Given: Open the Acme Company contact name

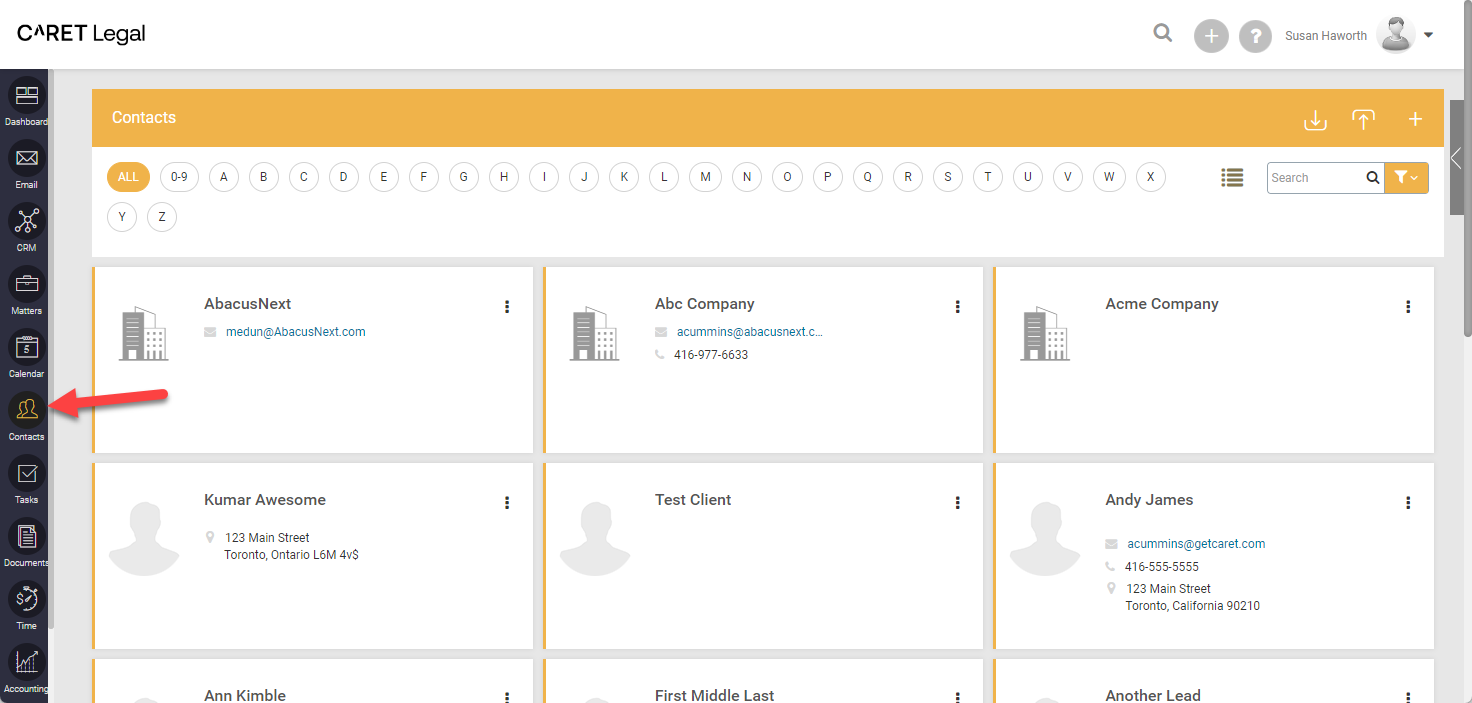Looking at the screenshot, I should [x=1162, y=304].
